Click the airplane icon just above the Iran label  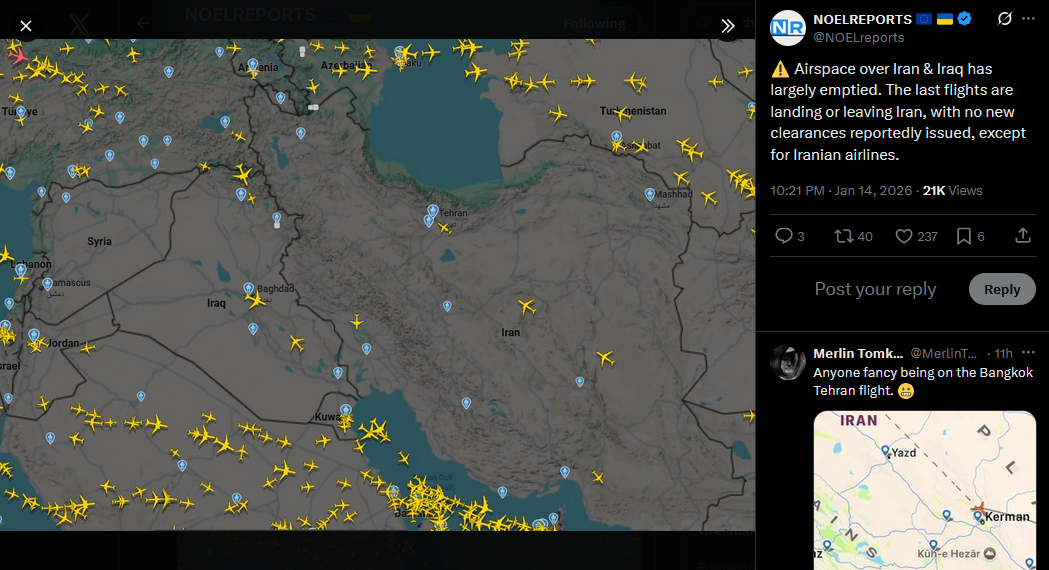(x=527, y=306)
